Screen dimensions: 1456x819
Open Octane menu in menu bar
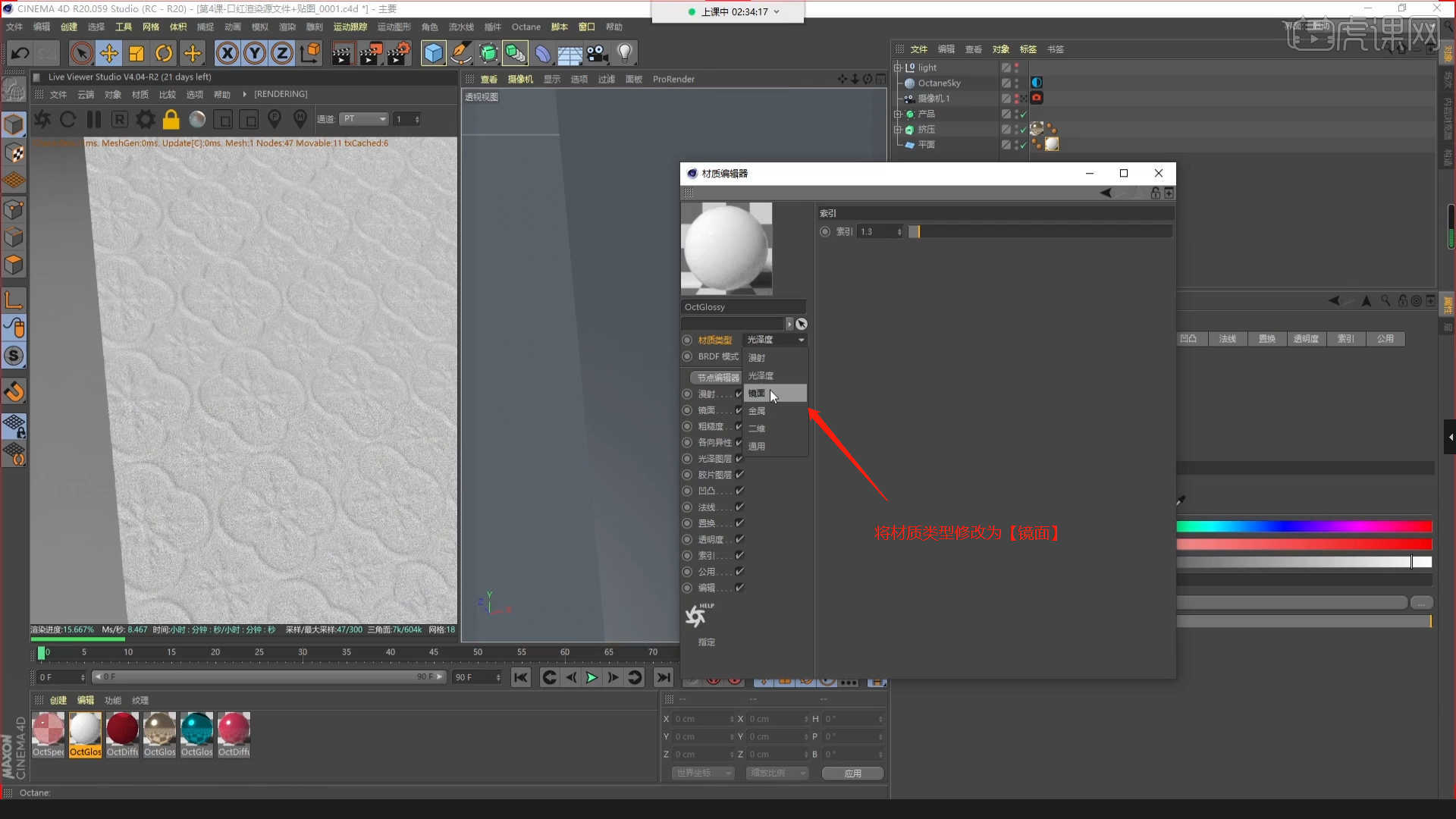(526, 27)
